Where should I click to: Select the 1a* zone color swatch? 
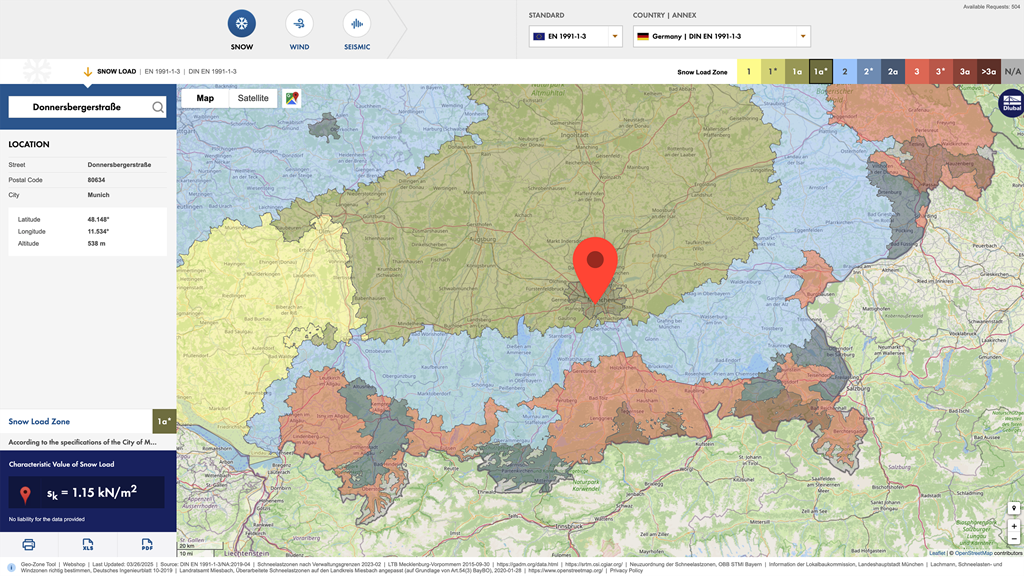(820, 71)
